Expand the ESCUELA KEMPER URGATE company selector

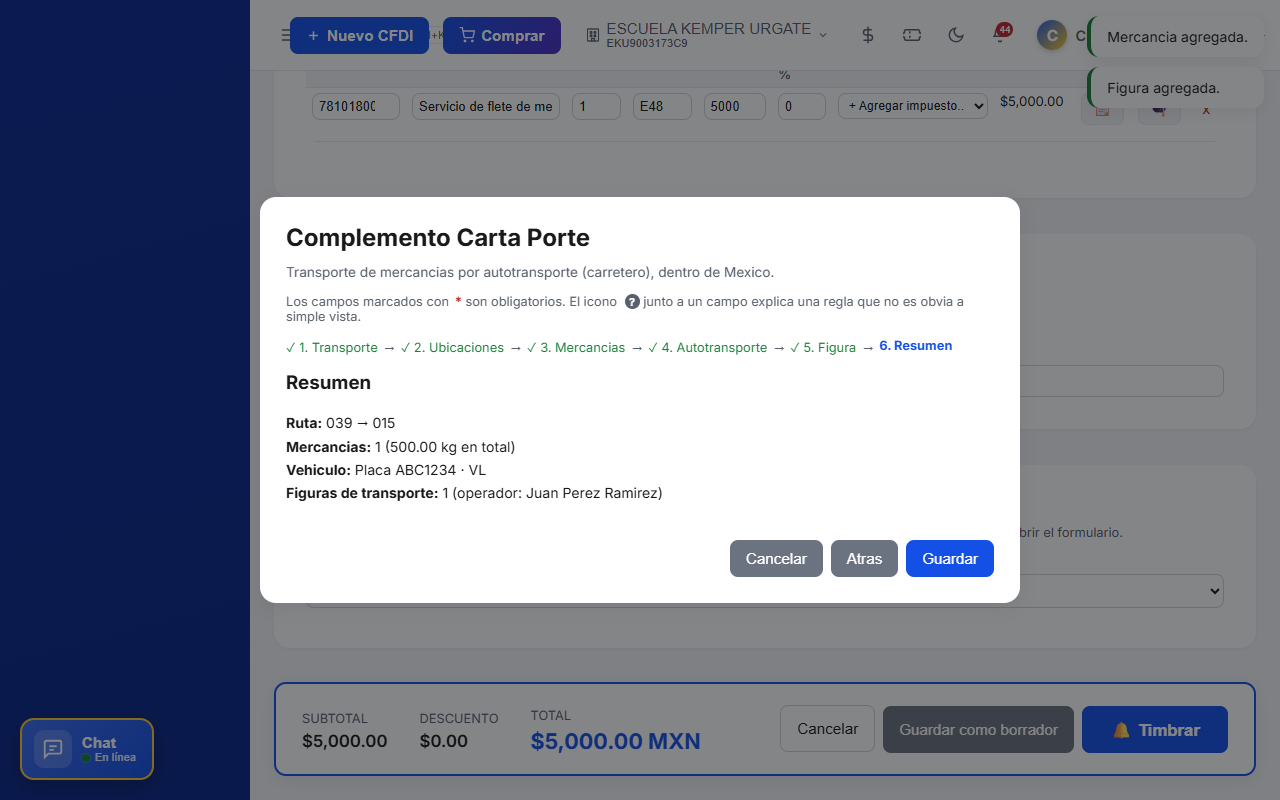(x=707, y=35)
